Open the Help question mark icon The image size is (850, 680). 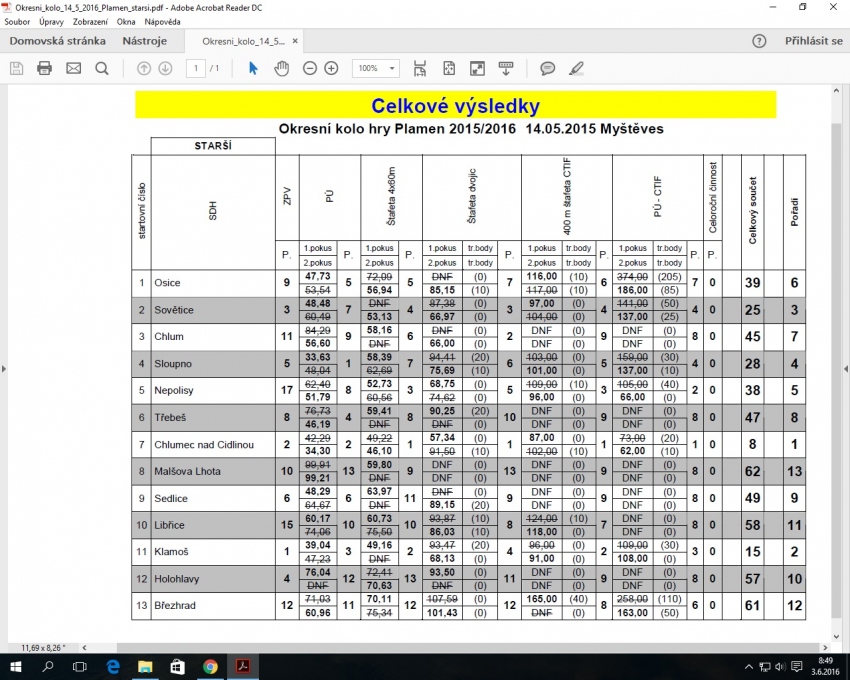point(759,41)
